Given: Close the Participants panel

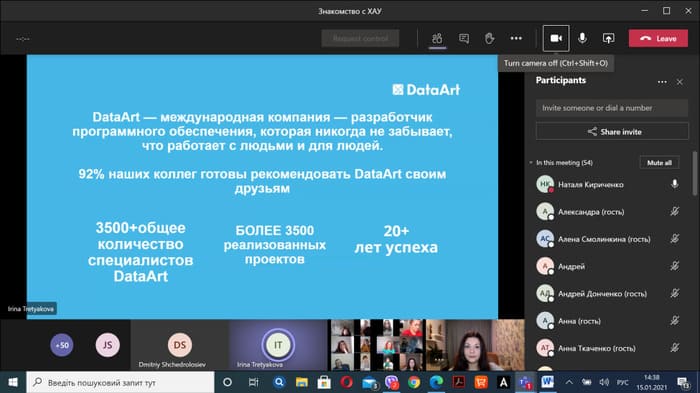Looking at the screenshot, I should point(679,82).
